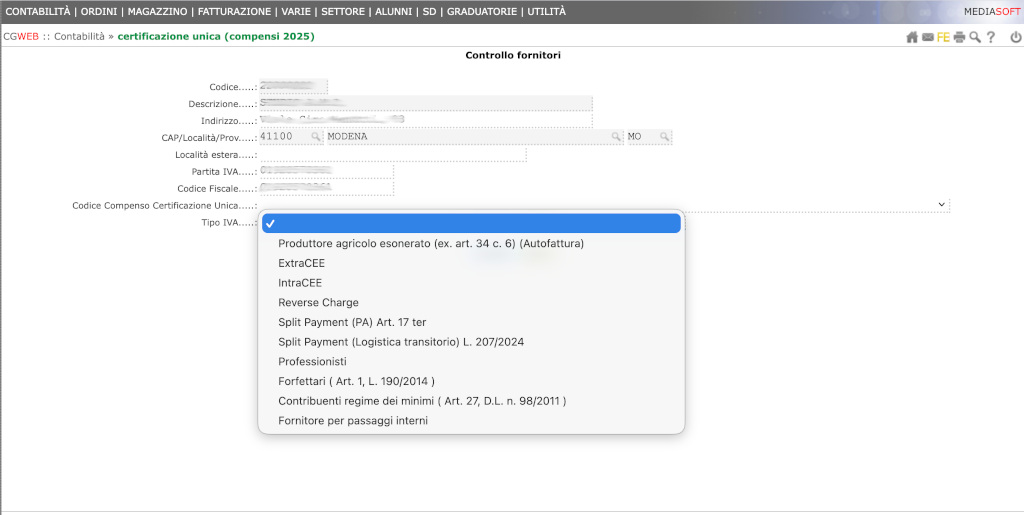Log out using the power icon
This screenshot has height=515, width=1024.
1016,38
